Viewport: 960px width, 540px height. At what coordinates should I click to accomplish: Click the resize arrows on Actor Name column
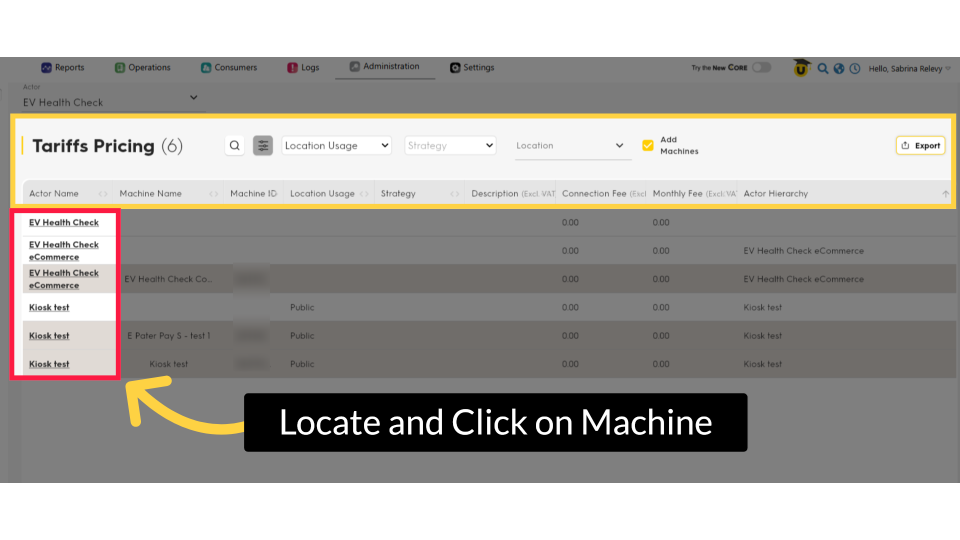pos(102,194)
